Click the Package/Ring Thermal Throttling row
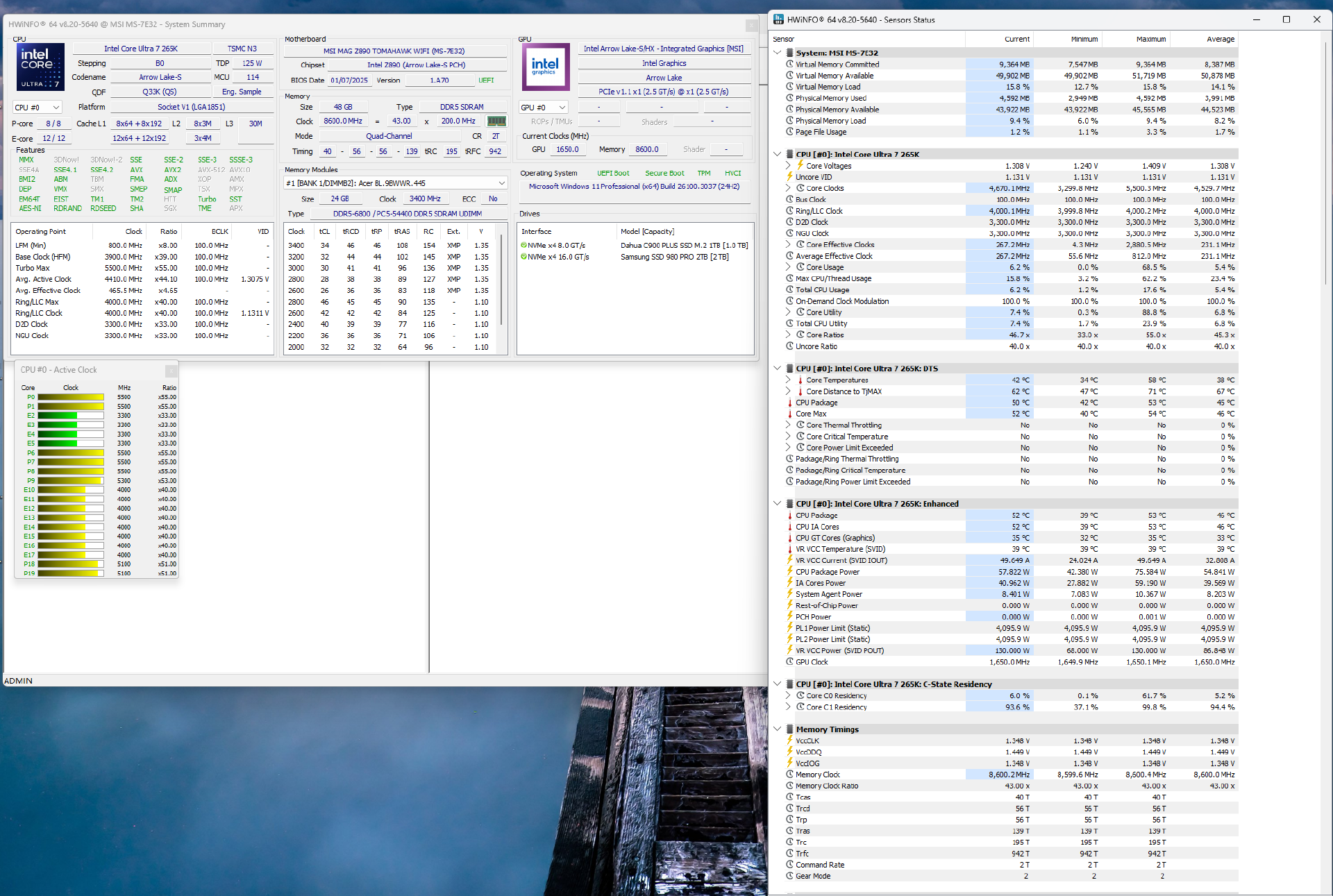The width and height of the screenshot is (1333, 896). click(x=1011, y=459)
